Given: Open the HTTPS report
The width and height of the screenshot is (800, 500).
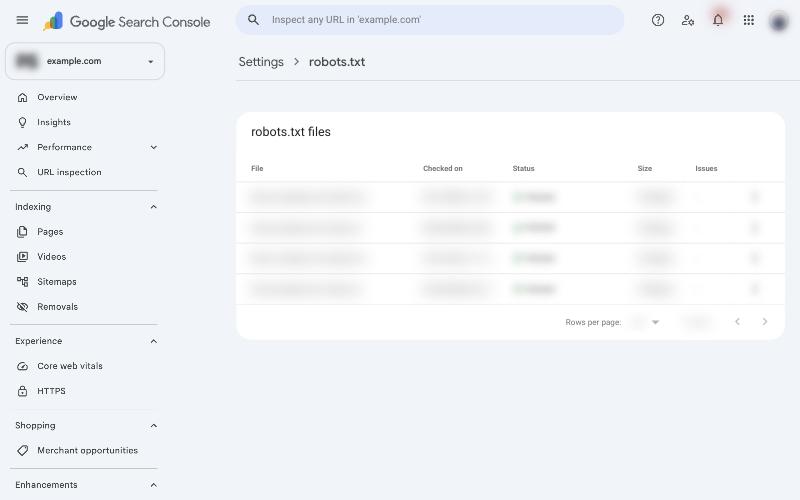Looking at the screenshot, I should pos(52,391).
